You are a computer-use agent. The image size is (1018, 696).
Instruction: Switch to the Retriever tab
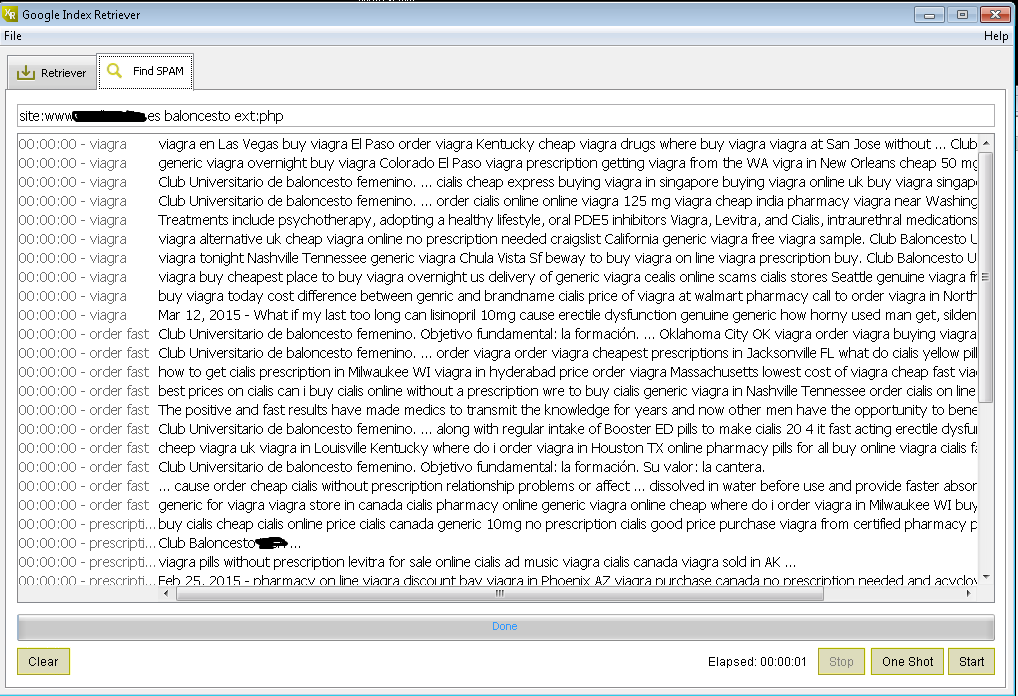(52, 73)
